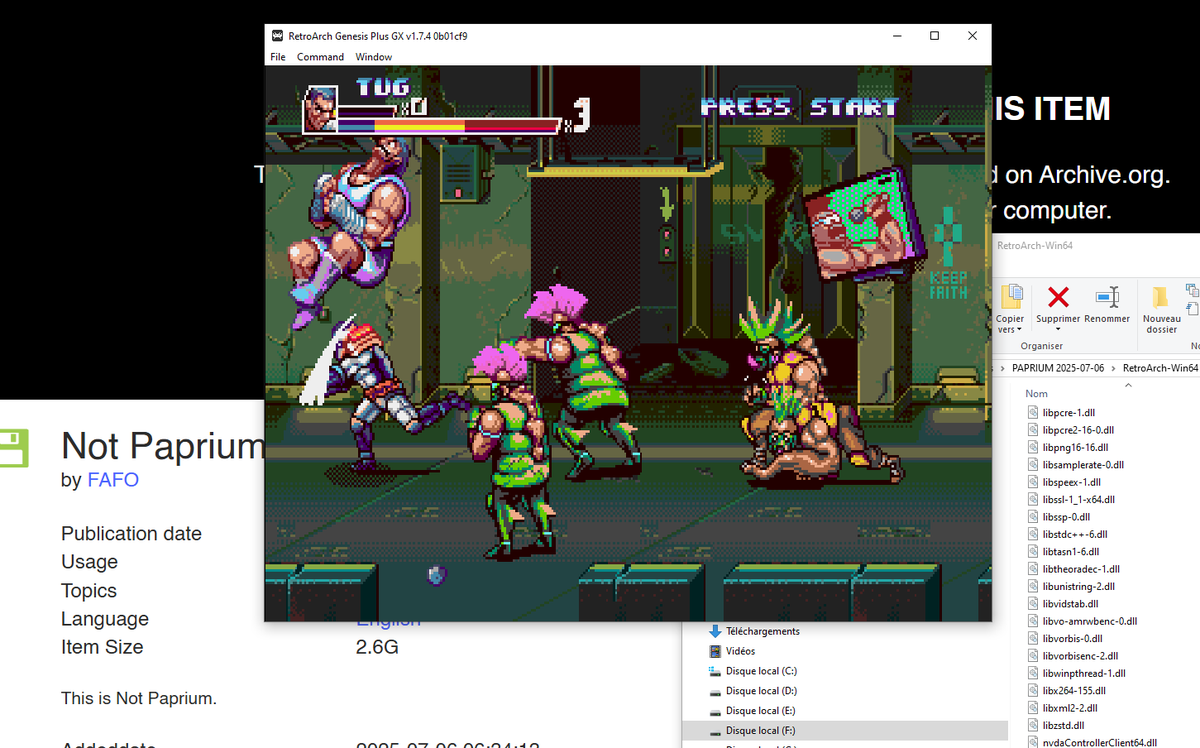Select libzstd.dll file
Viewport: 1200px width, 748px height.
click(1064, 726)
